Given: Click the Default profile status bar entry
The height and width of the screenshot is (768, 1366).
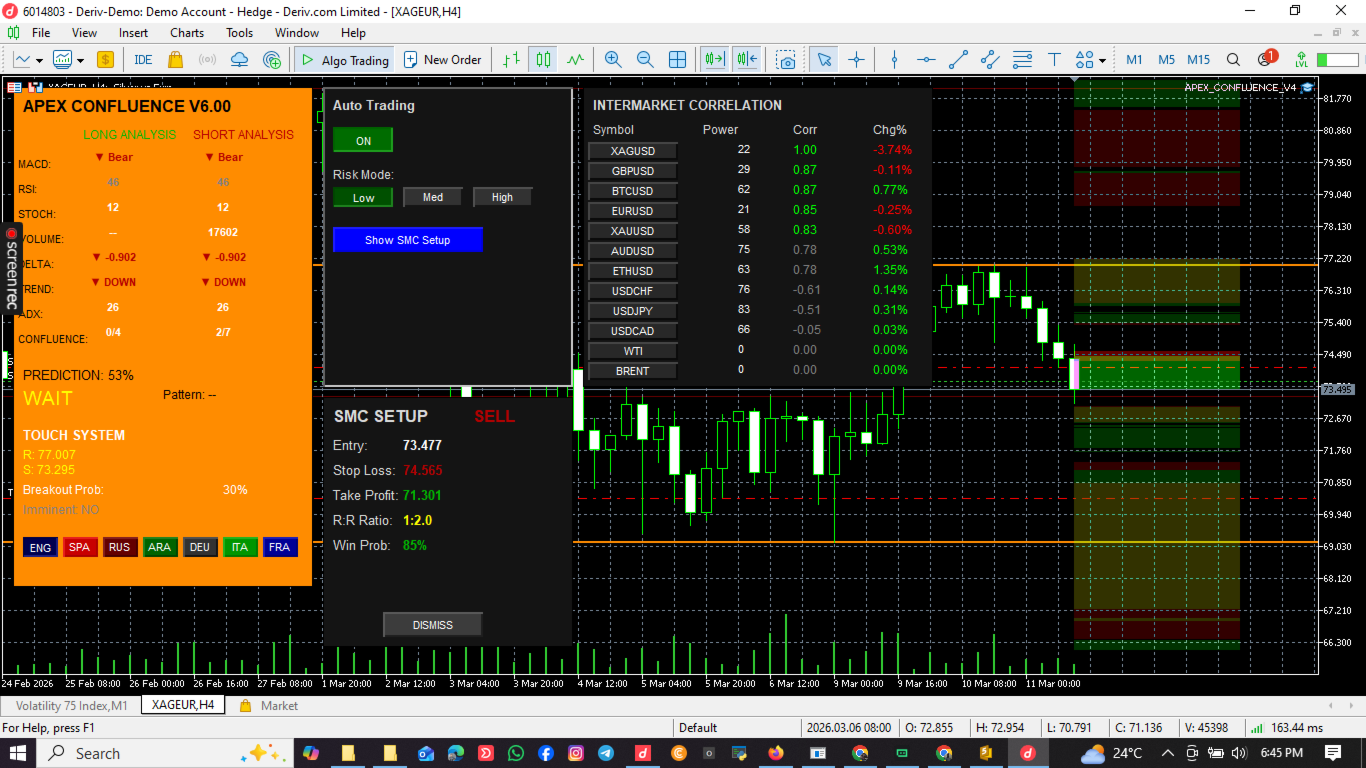Looking at the screenshot, I should point(697,728).
